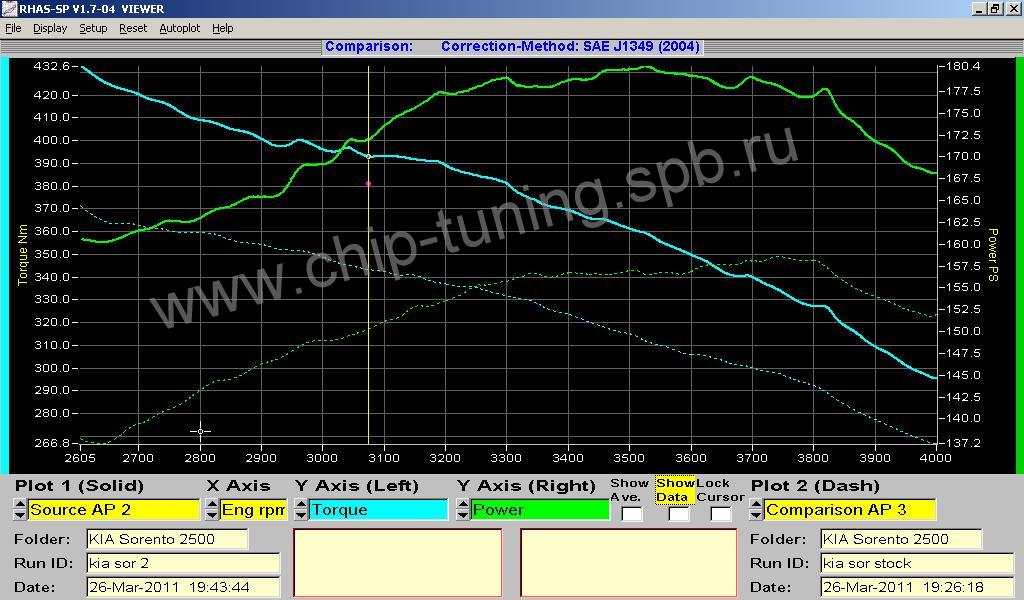Change Y Axis Right with Power spinner

click(x=463, y=510)
